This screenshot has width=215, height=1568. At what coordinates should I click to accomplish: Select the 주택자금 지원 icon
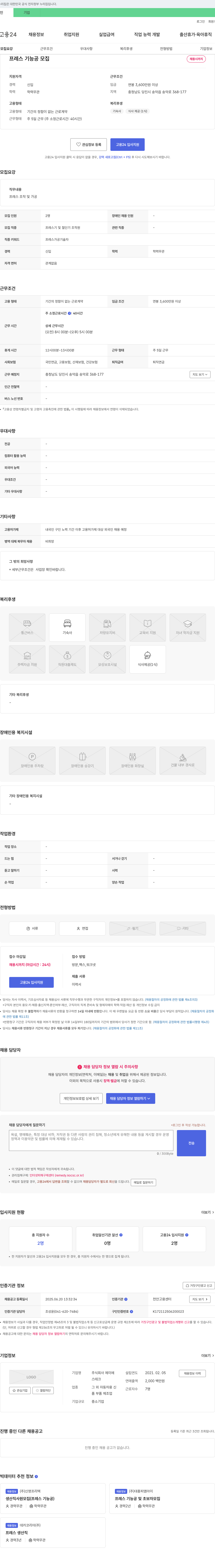point(27,659)
